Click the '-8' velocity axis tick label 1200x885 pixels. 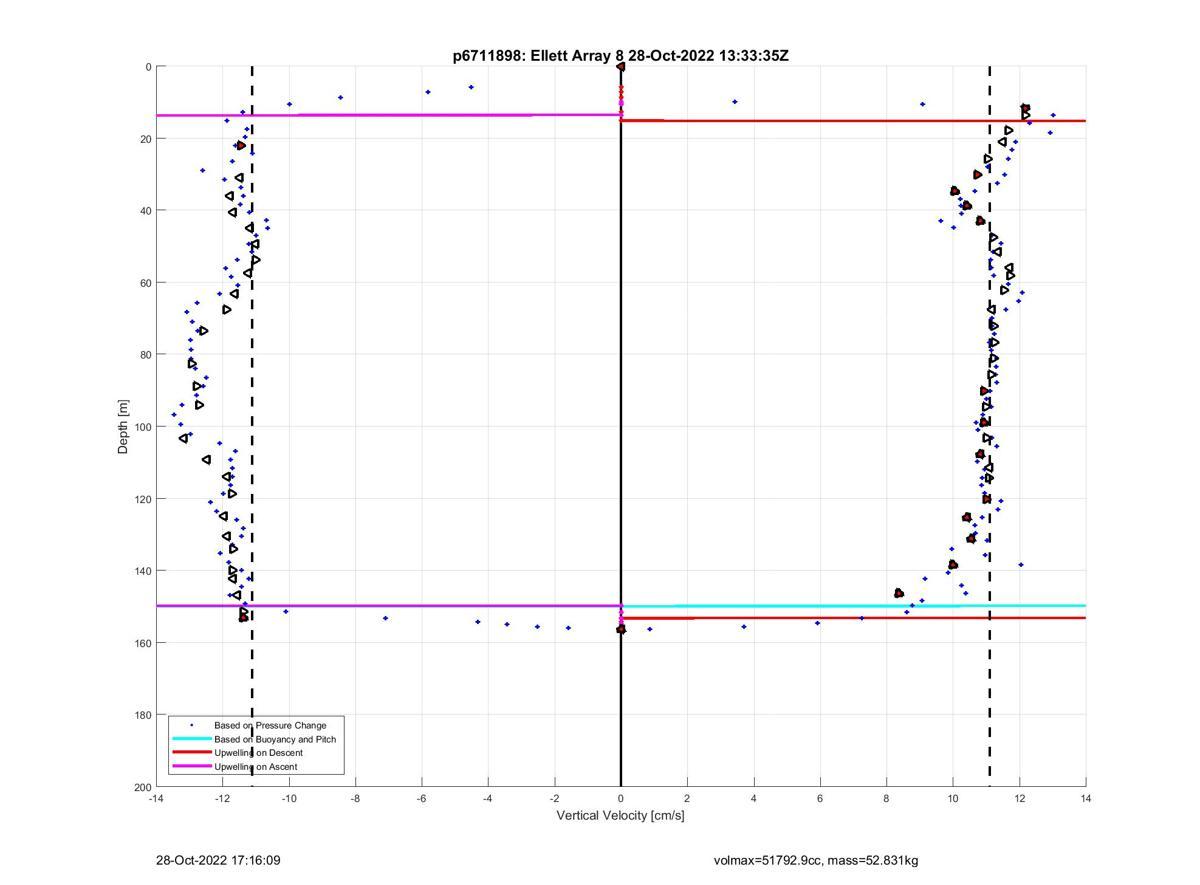click(355, 798)
